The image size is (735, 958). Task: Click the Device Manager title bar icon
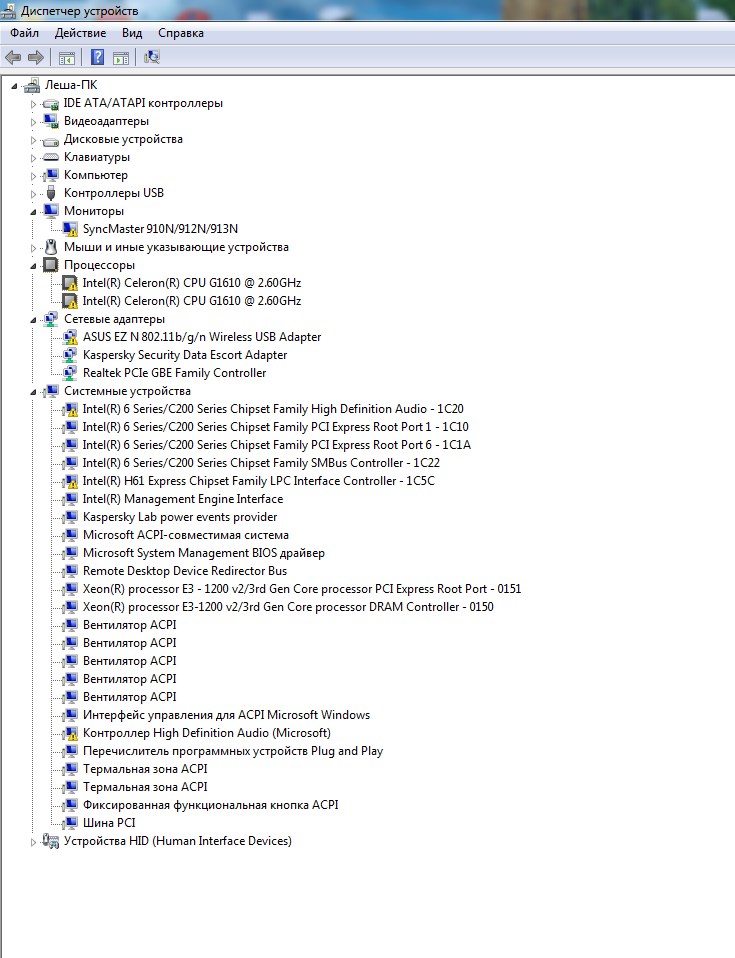point(9,11)
